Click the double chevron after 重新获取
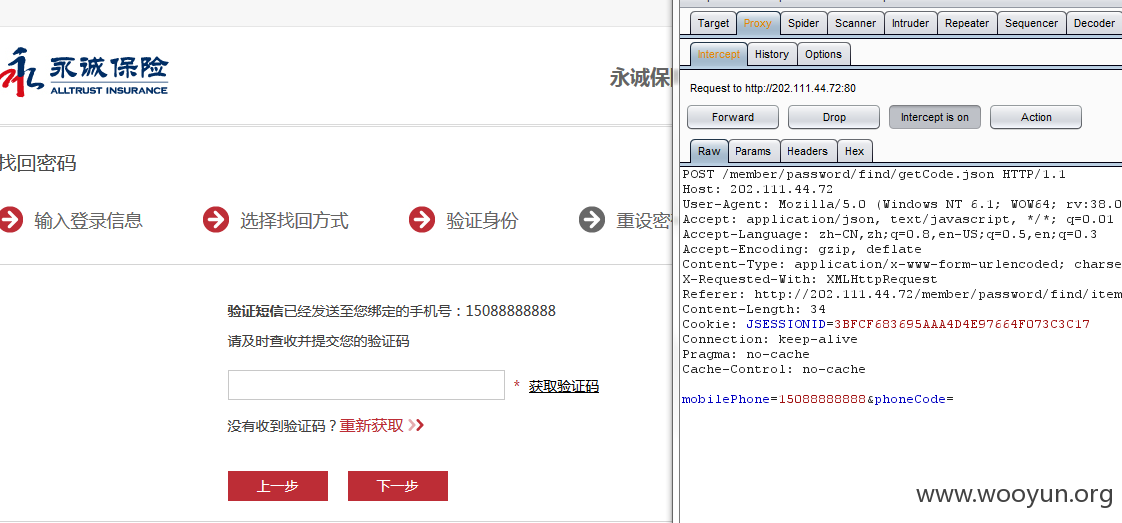 click(416, 426)
